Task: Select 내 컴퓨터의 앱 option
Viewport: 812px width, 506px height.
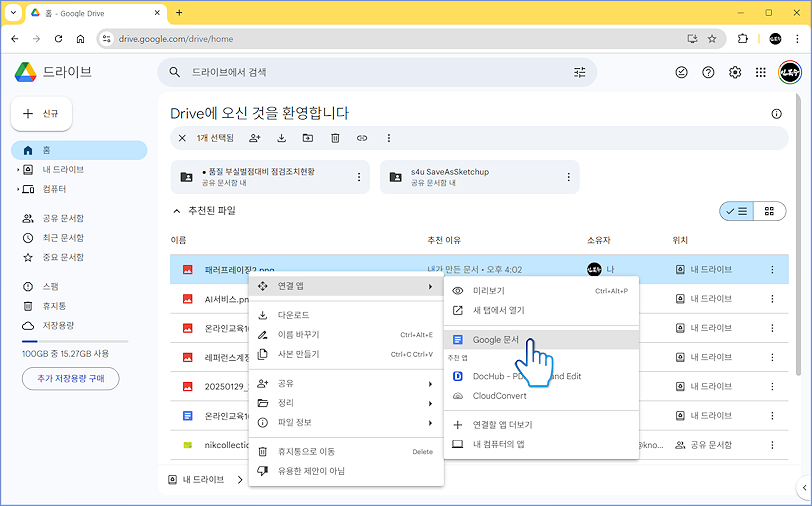Action: pos(541,444)
